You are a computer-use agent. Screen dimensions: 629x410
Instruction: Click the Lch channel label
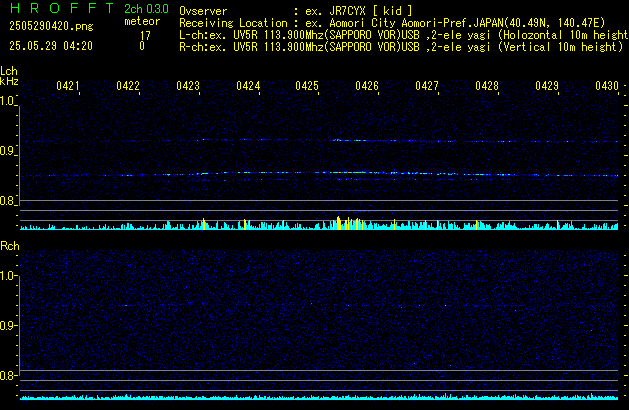coord(9,71)
